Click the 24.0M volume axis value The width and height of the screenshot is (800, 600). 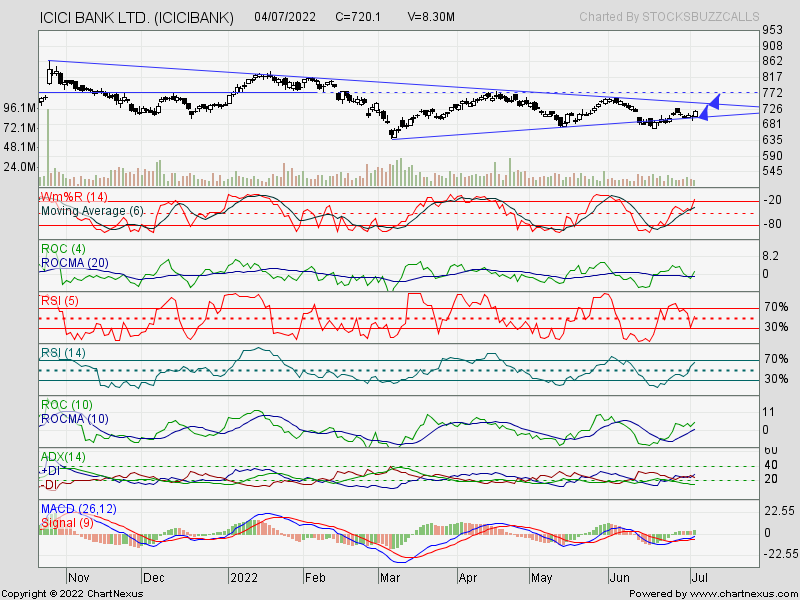[x=19, y=167]
